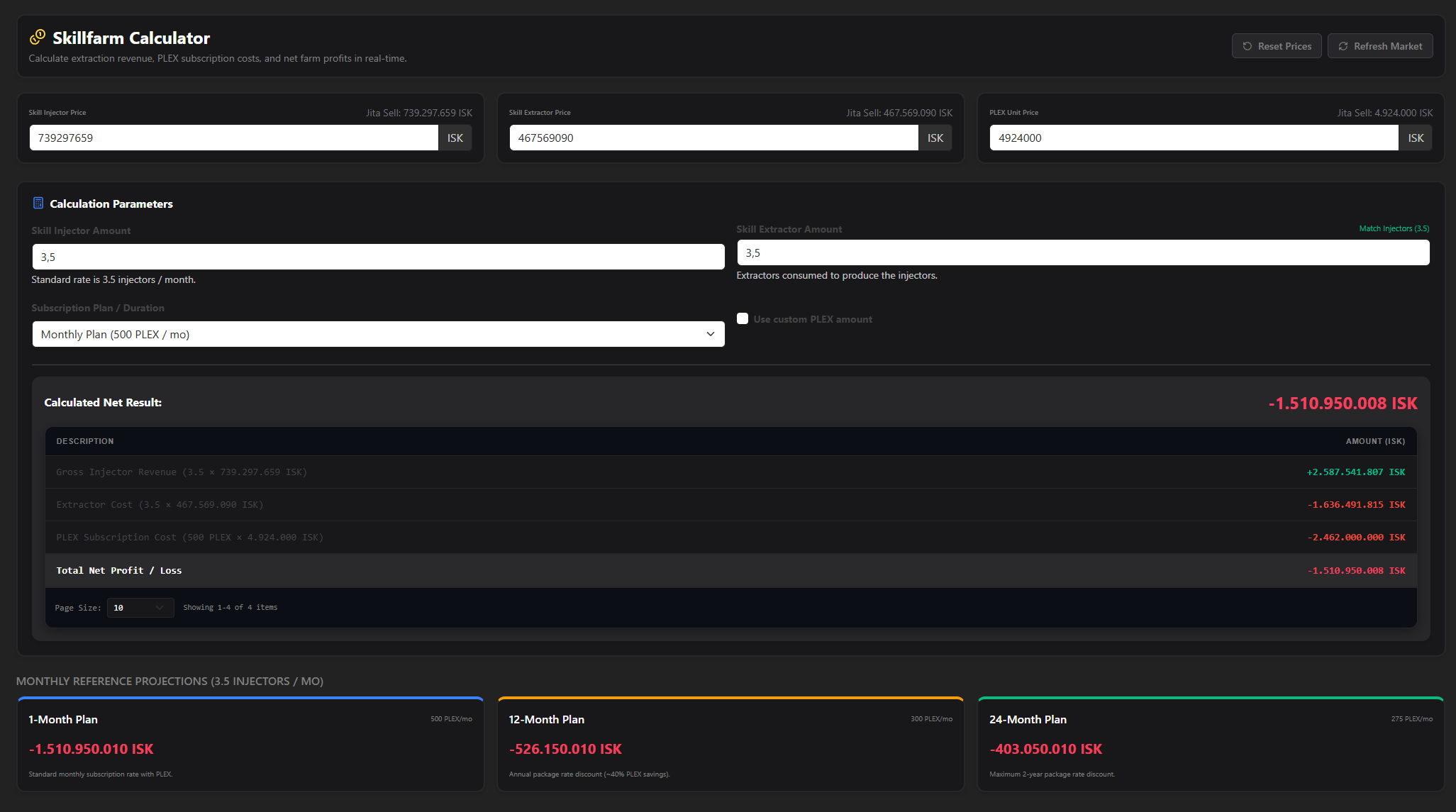The height and width of the screenshot is (812, 1456).
Task: Focus the Skill Extractor Amount input
Action: (1083, 252)
